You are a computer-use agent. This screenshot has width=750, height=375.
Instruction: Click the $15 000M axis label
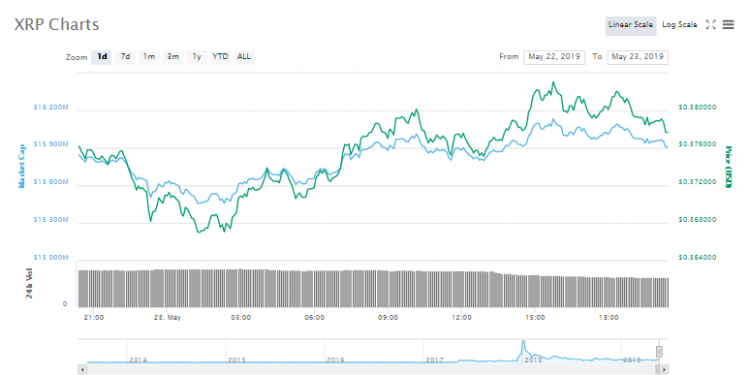[x=51, y=258]
